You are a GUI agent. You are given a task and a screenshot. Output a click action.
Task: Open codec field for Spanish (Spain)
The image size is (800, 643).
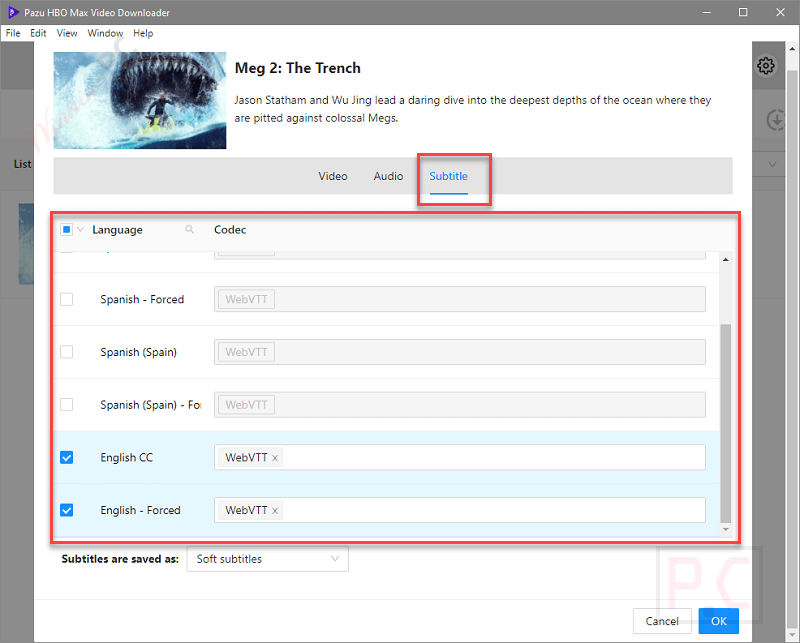coord(460,352)
